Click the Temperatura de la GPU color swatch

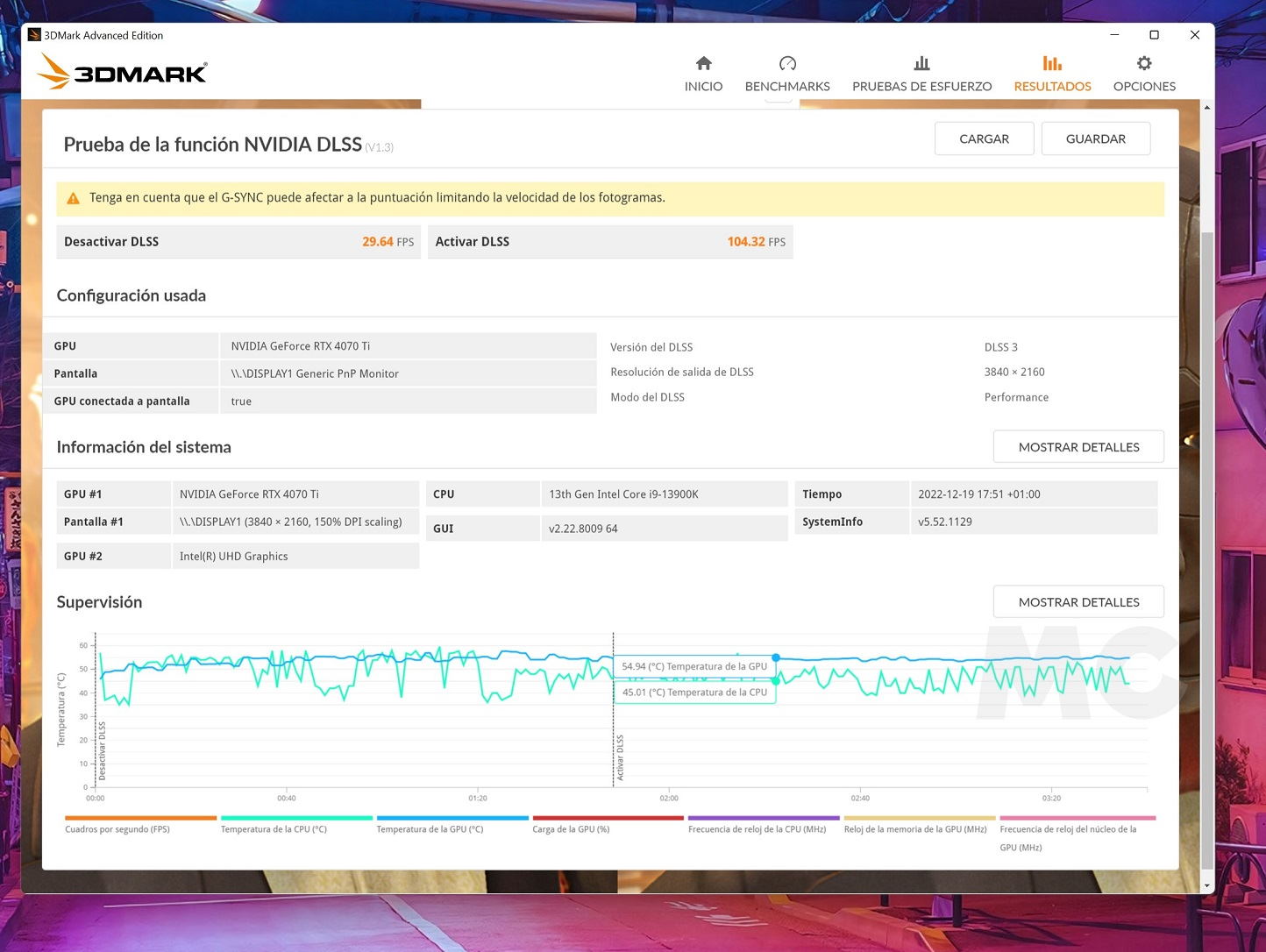(x=452, y=818)
